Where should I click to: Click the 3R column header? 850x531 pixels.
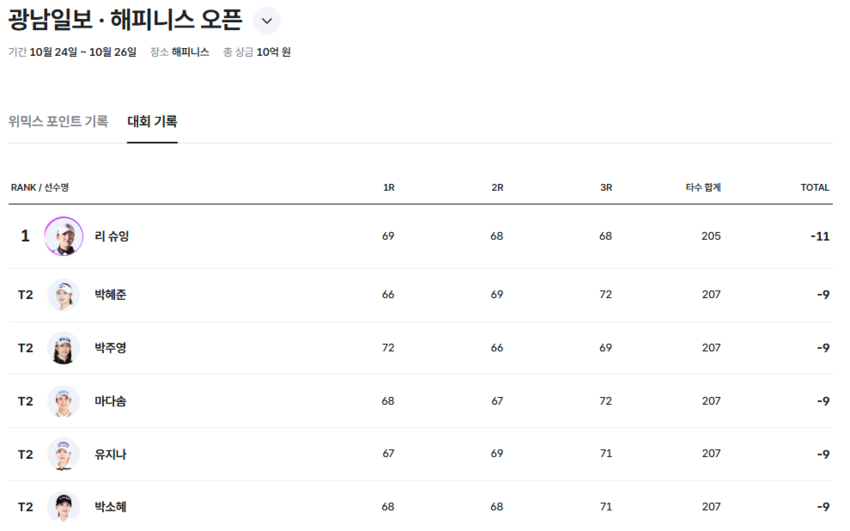606,187
